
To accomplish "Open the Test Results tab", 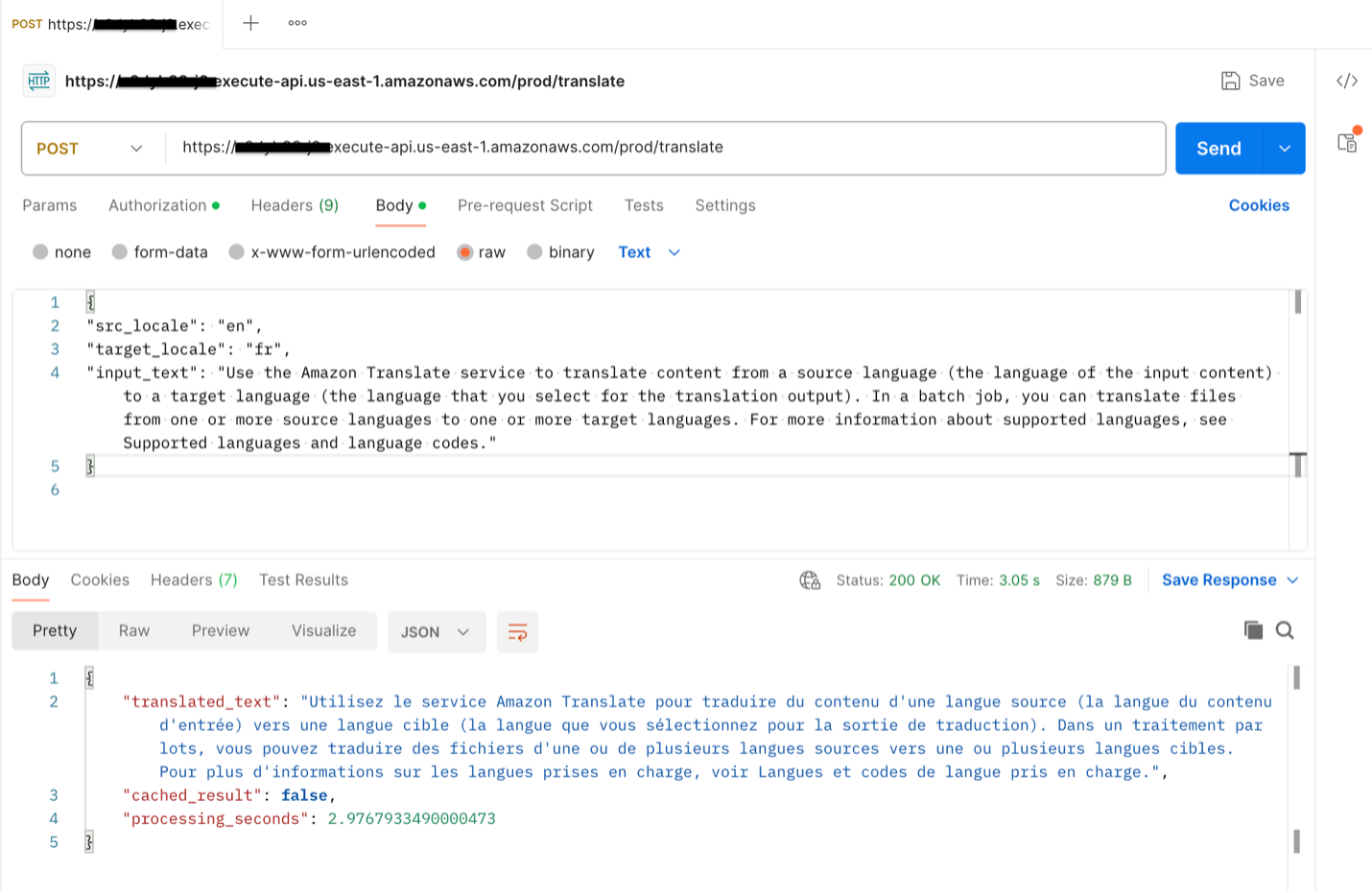I will point(303,580).
